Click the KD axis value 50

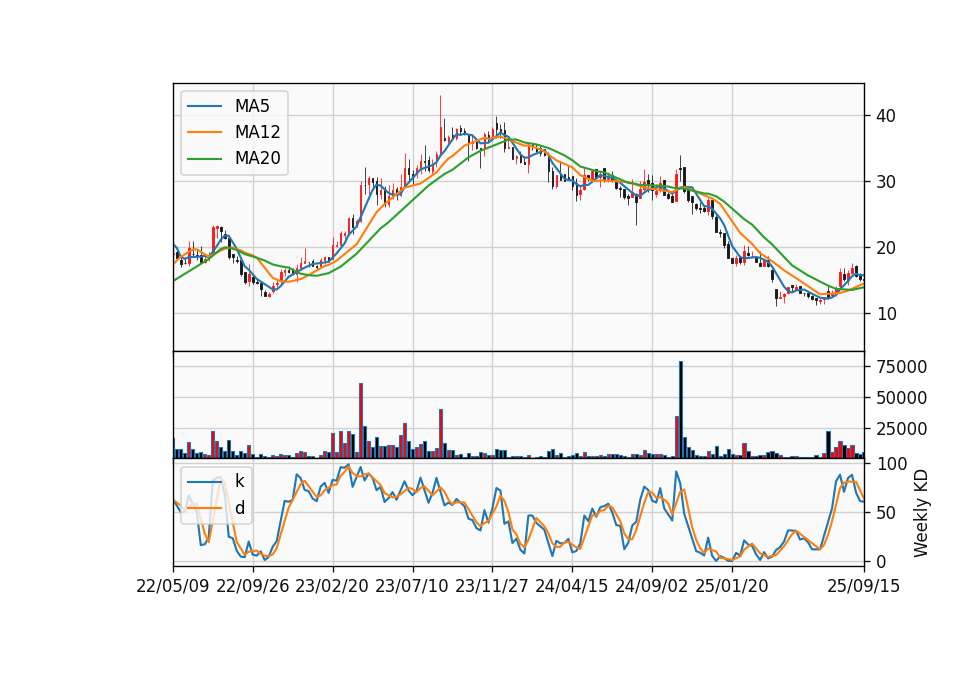(x=884, y=513)
